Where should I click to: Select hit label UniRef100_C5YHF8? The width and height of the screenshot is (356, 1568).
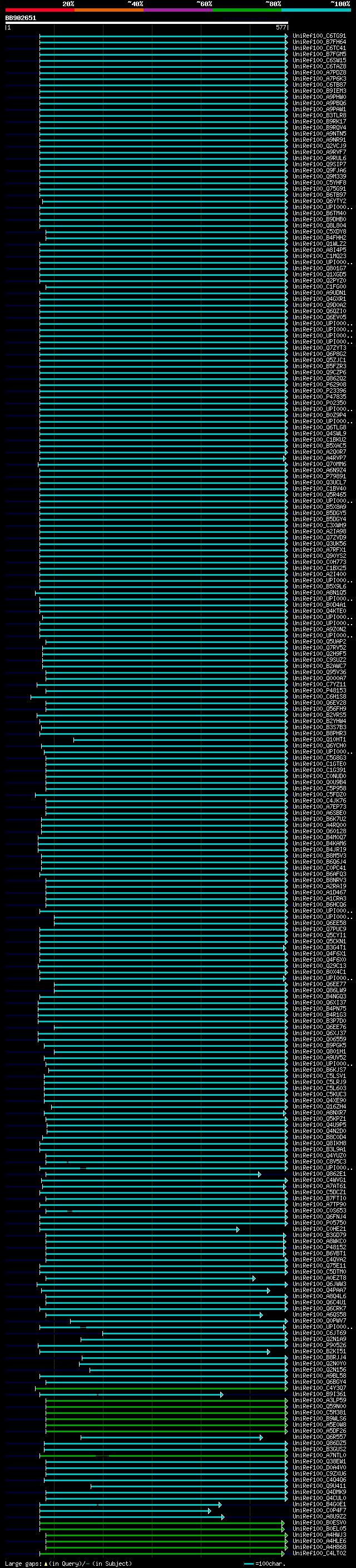pos(319,183)
